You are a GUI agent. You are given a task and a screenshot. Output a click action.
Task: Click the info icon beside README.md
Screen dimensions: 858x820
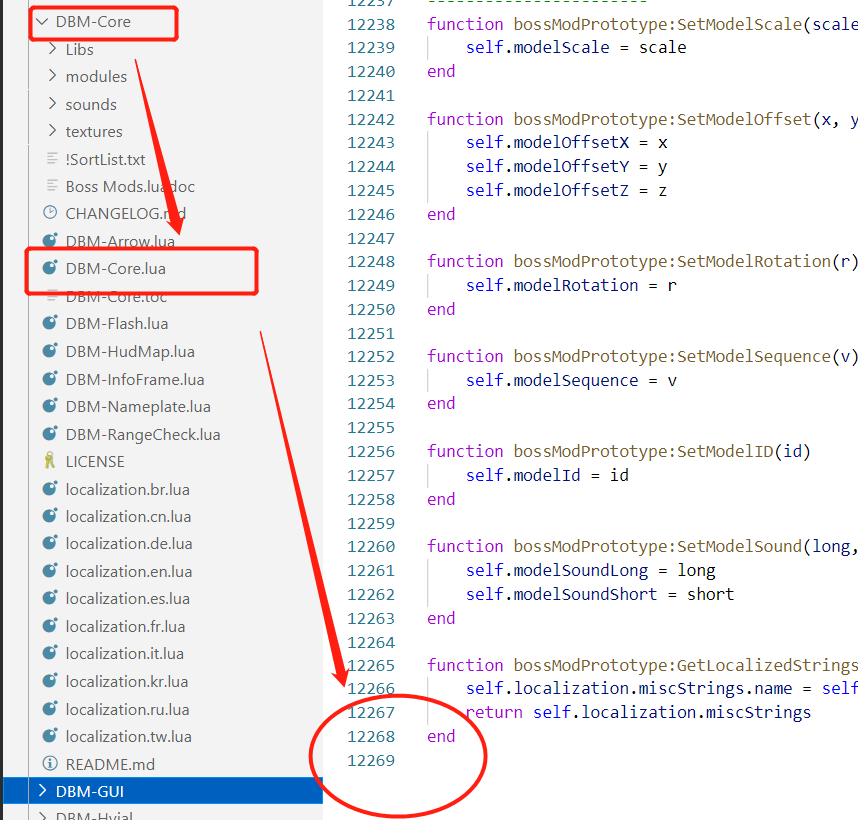click(x=50, y=764)
